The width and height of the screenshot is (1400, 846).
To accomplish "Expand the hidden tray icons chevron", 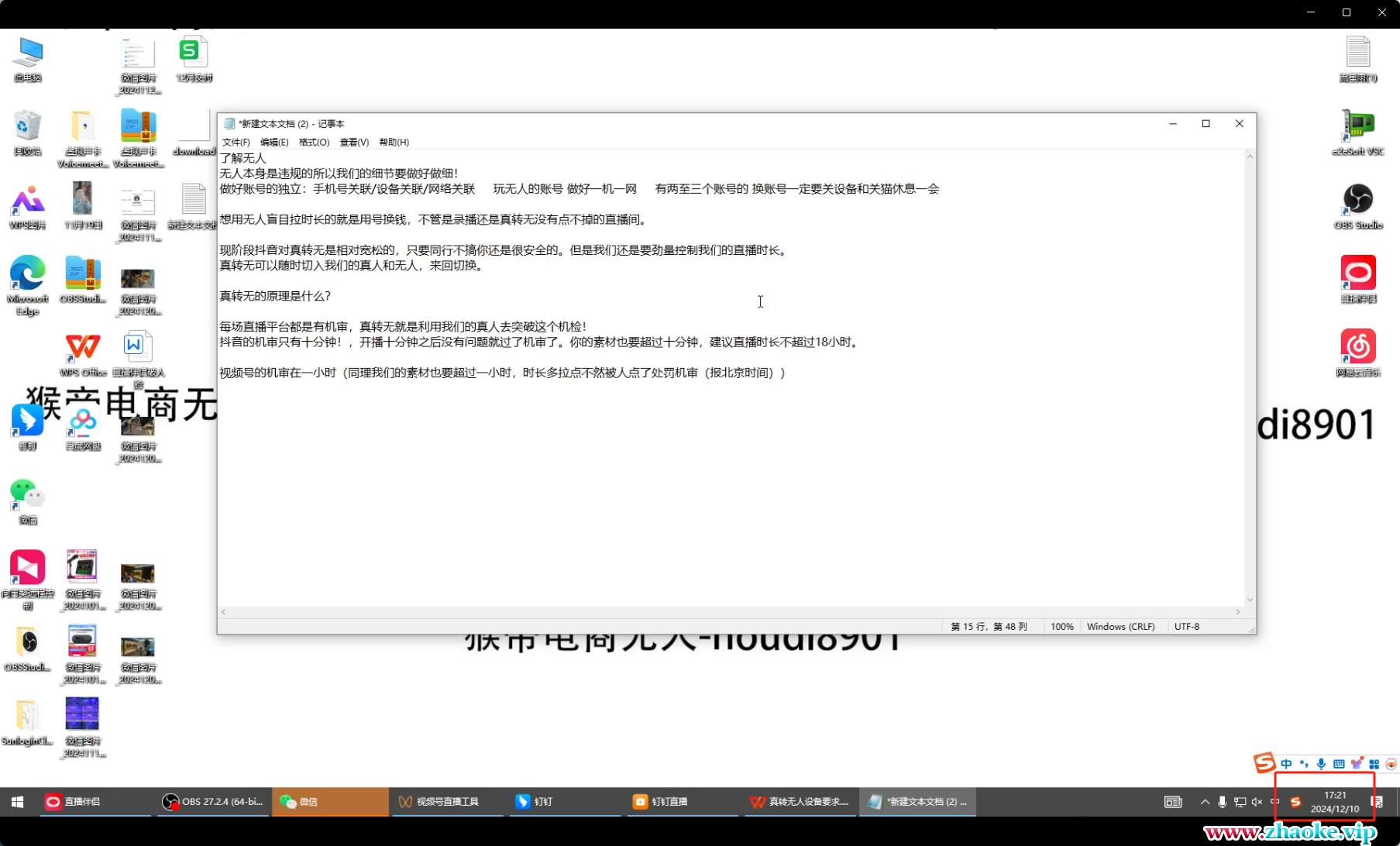I will tap(1205, 802).
